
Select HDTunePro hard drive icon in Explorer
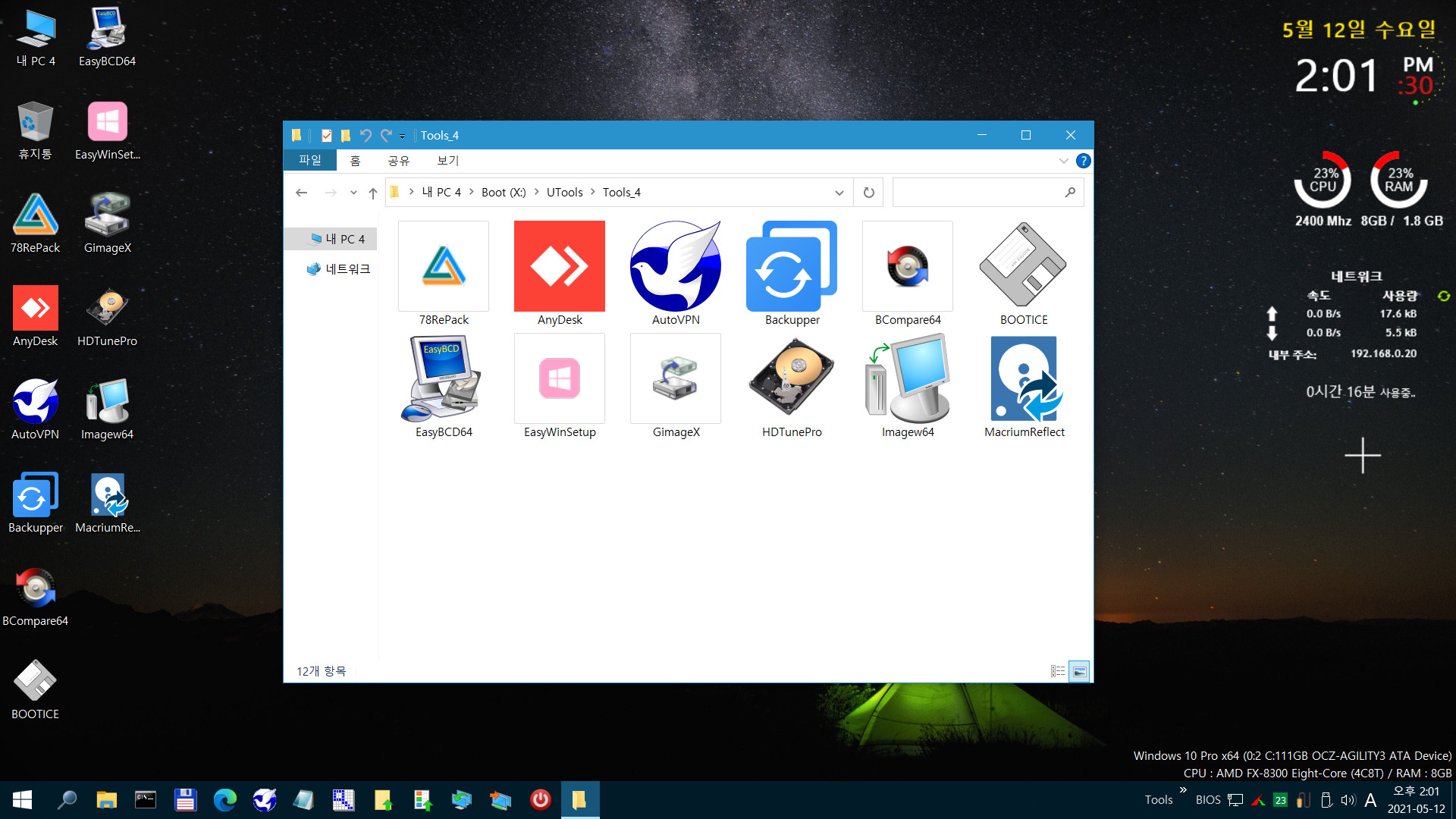[x=792, y=378]
